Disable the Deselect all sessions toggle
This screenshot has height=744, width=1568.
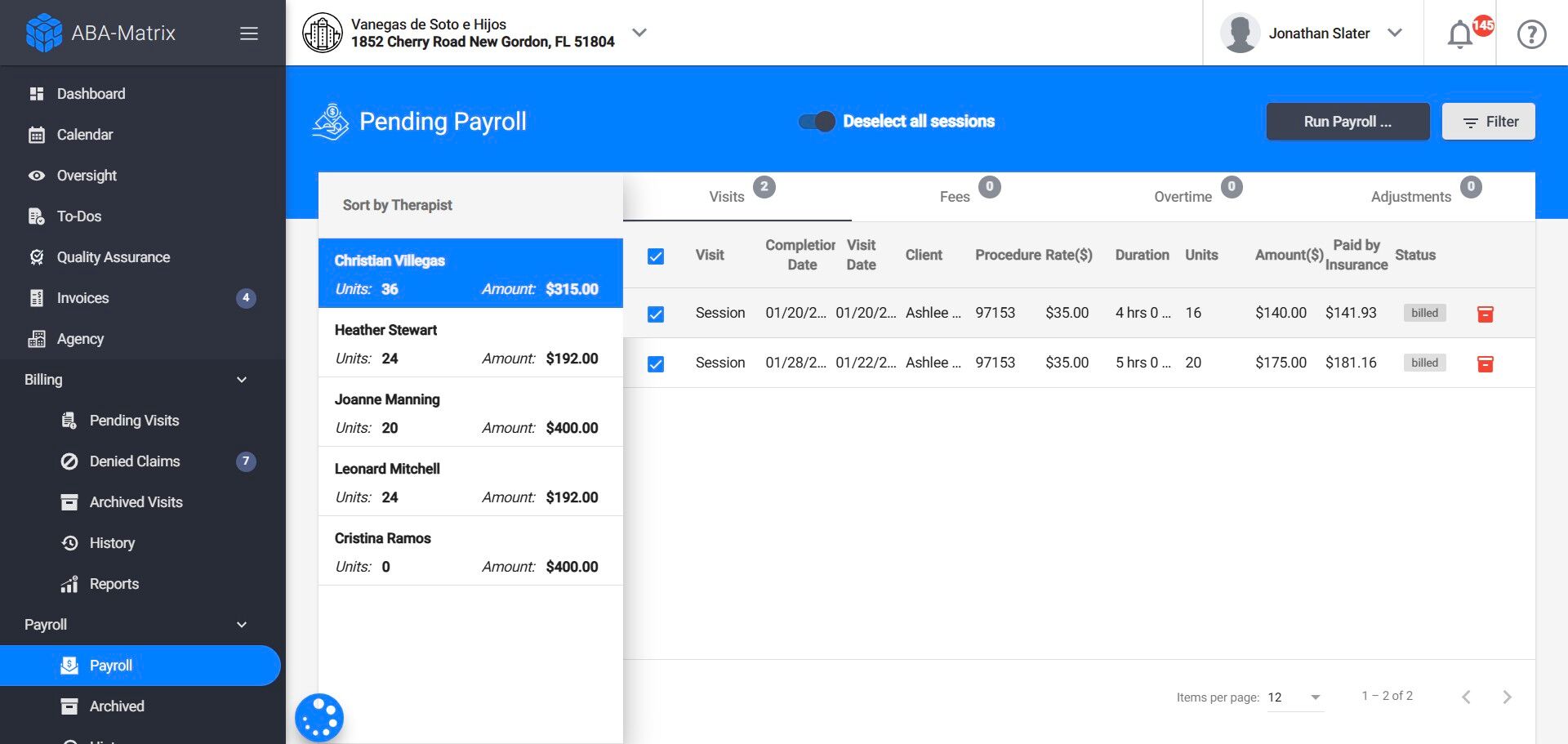pyautogui.click(x=816, y=120)
